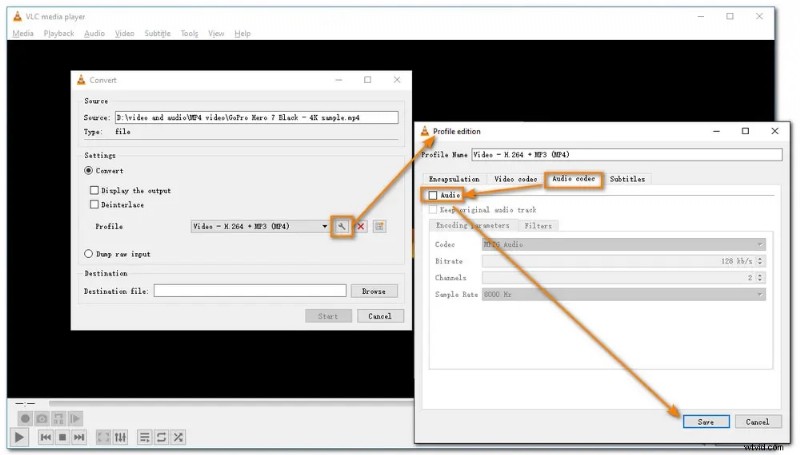The width and height of the screenshot is (800, 455).
Task: Skip to previous media track
Action: click(45, 437)
